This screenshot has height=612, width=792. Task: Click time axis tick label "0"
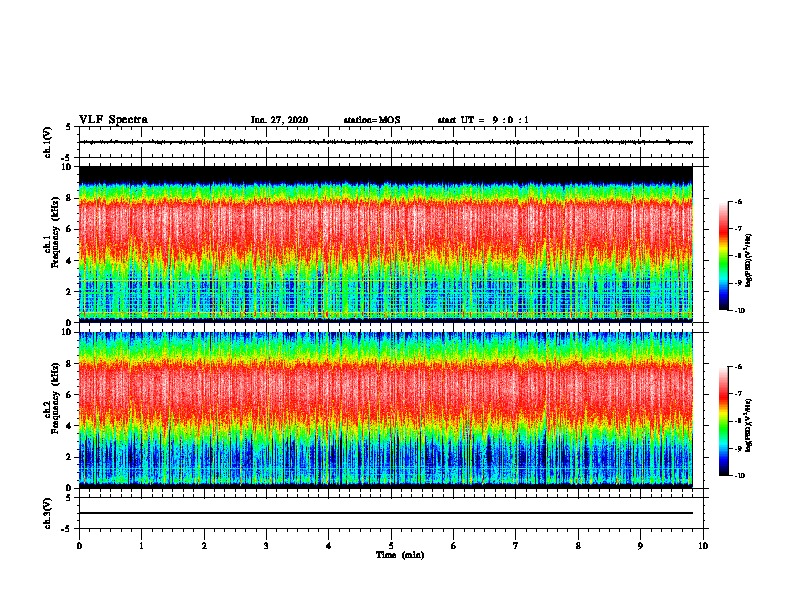[79, 546]
